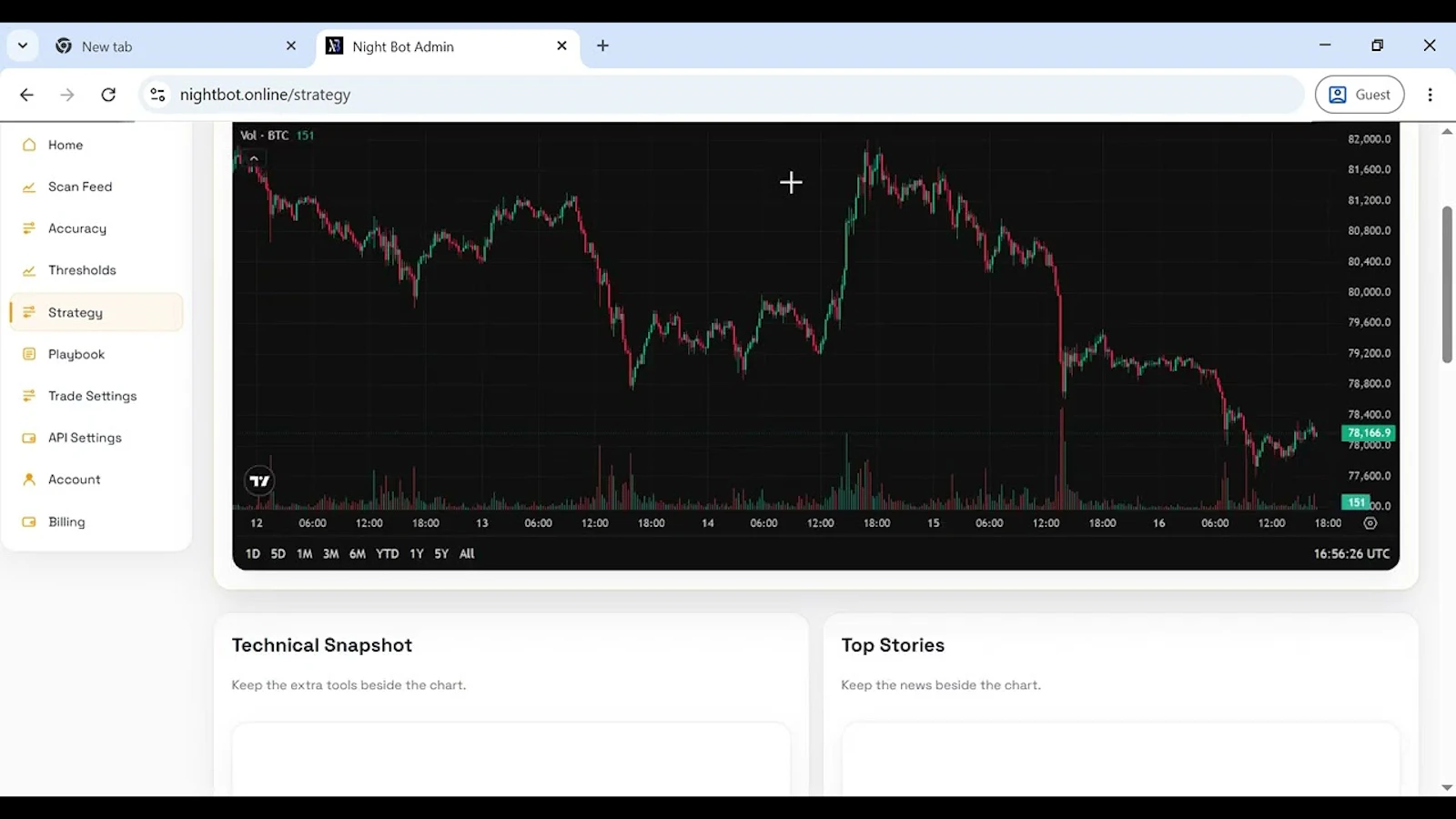Set chart range to 6M
The height and width of the screenshot is (819, 1456).
[358, 553]
